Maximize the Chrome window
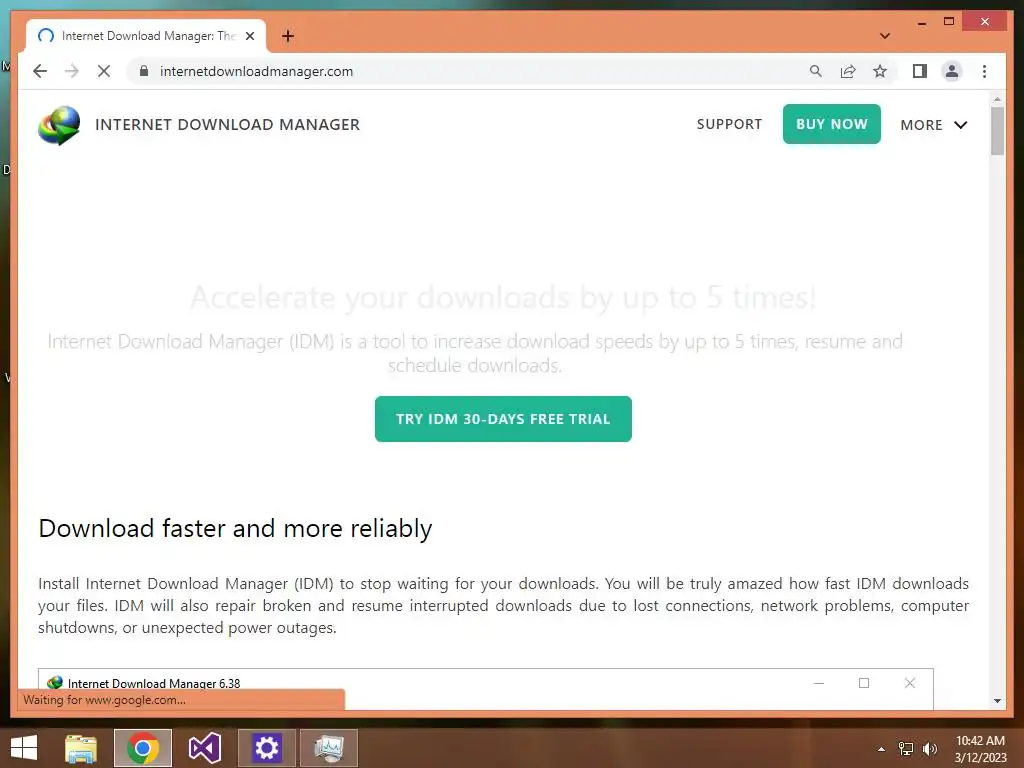This screenshot has width=1024, height=768. click(949, 22)
